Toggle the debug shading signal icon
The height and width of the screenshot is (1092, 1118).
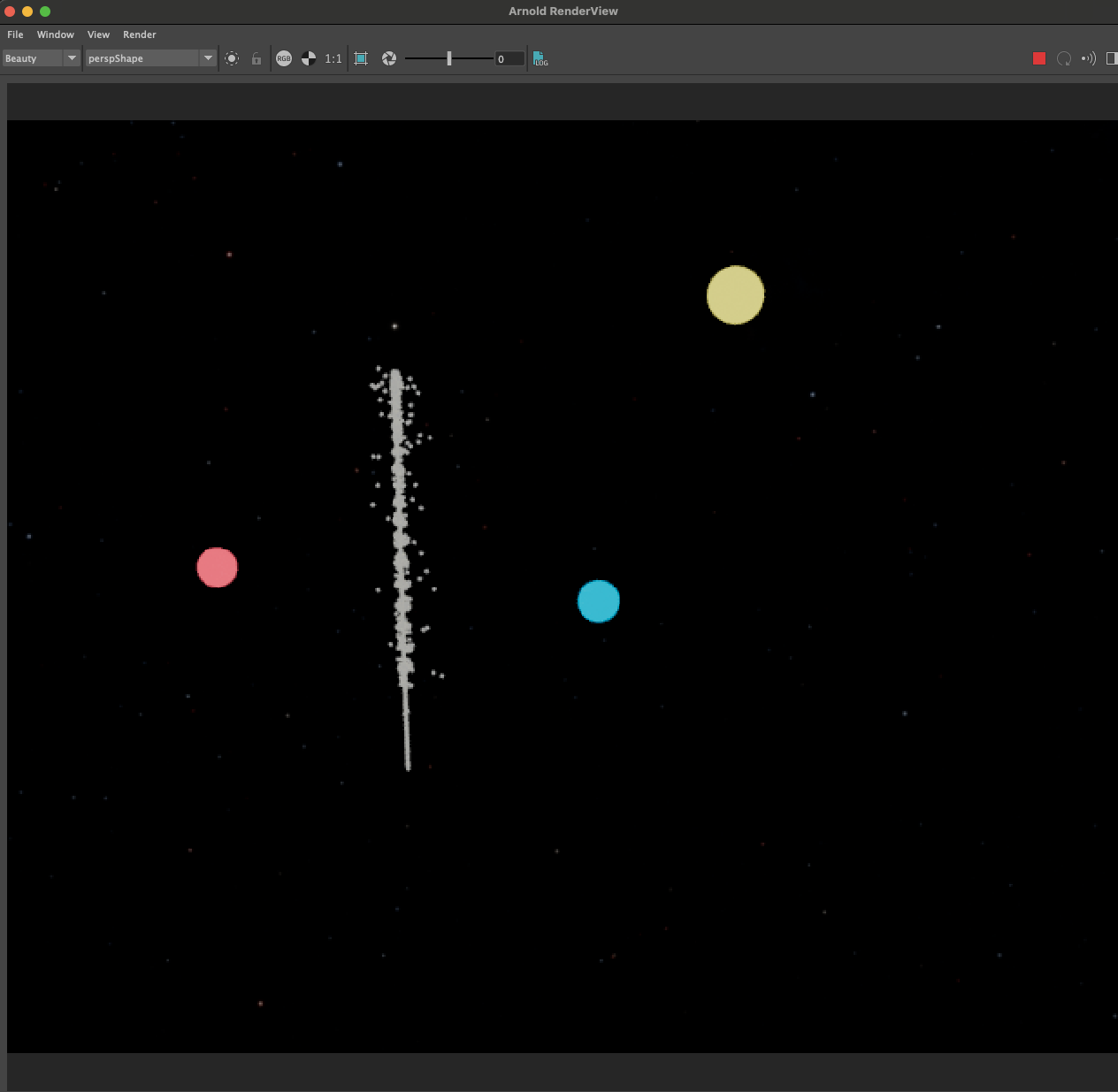(x=1088, y=58)
